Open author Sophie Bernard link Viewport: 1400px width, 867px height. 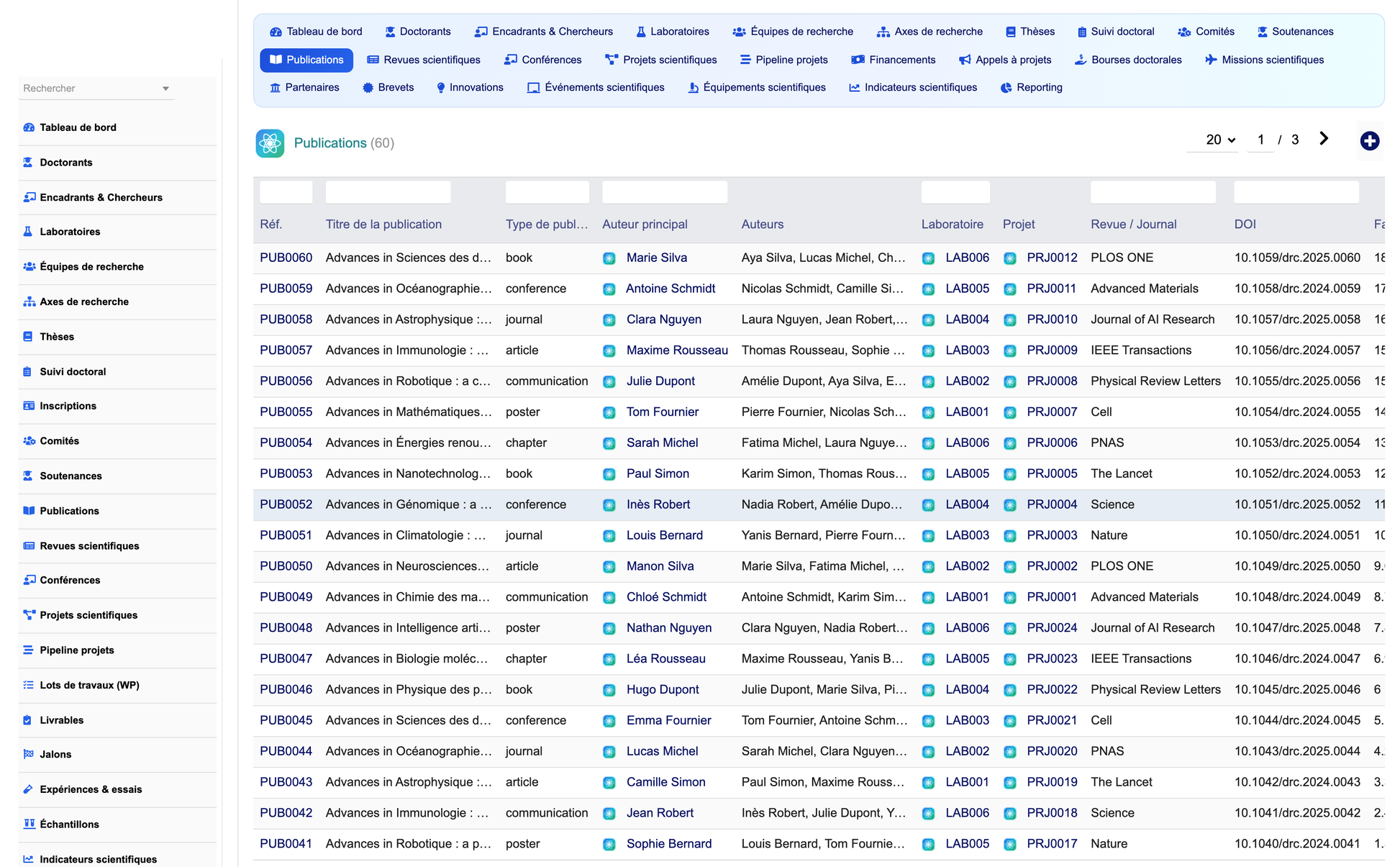(668, 844)
